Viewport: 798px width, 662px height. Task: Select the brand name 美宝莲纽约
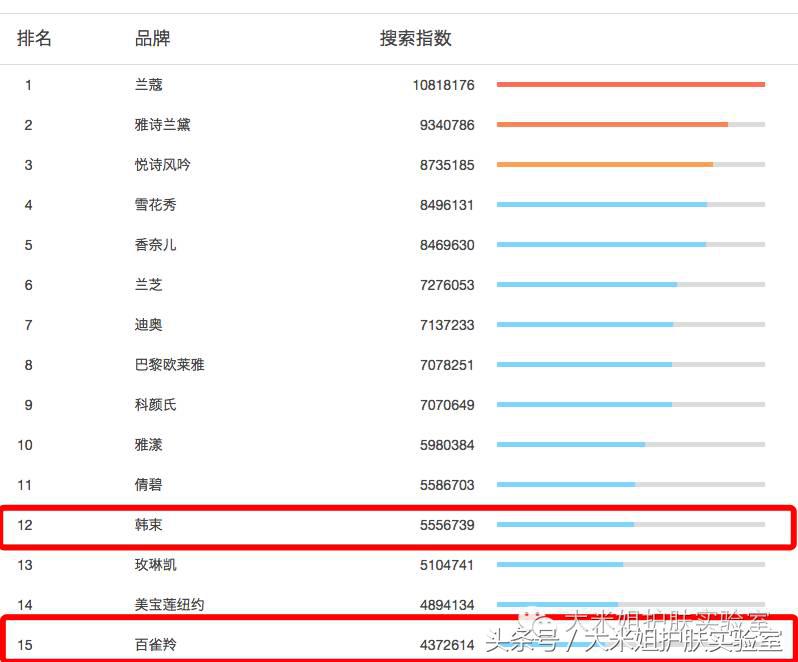(x=169, y=605)
